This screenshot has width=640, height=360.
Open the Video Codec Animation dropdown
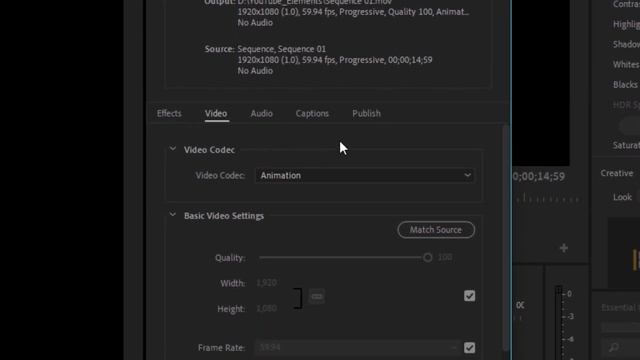pyautogui.click(x=365, y=176)
